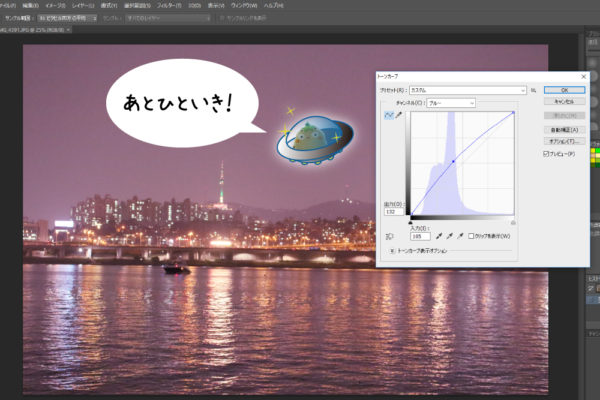Click the OK button
Viewport: 600px width, 400px height.
pyautogui.click(x=563, y=89)
